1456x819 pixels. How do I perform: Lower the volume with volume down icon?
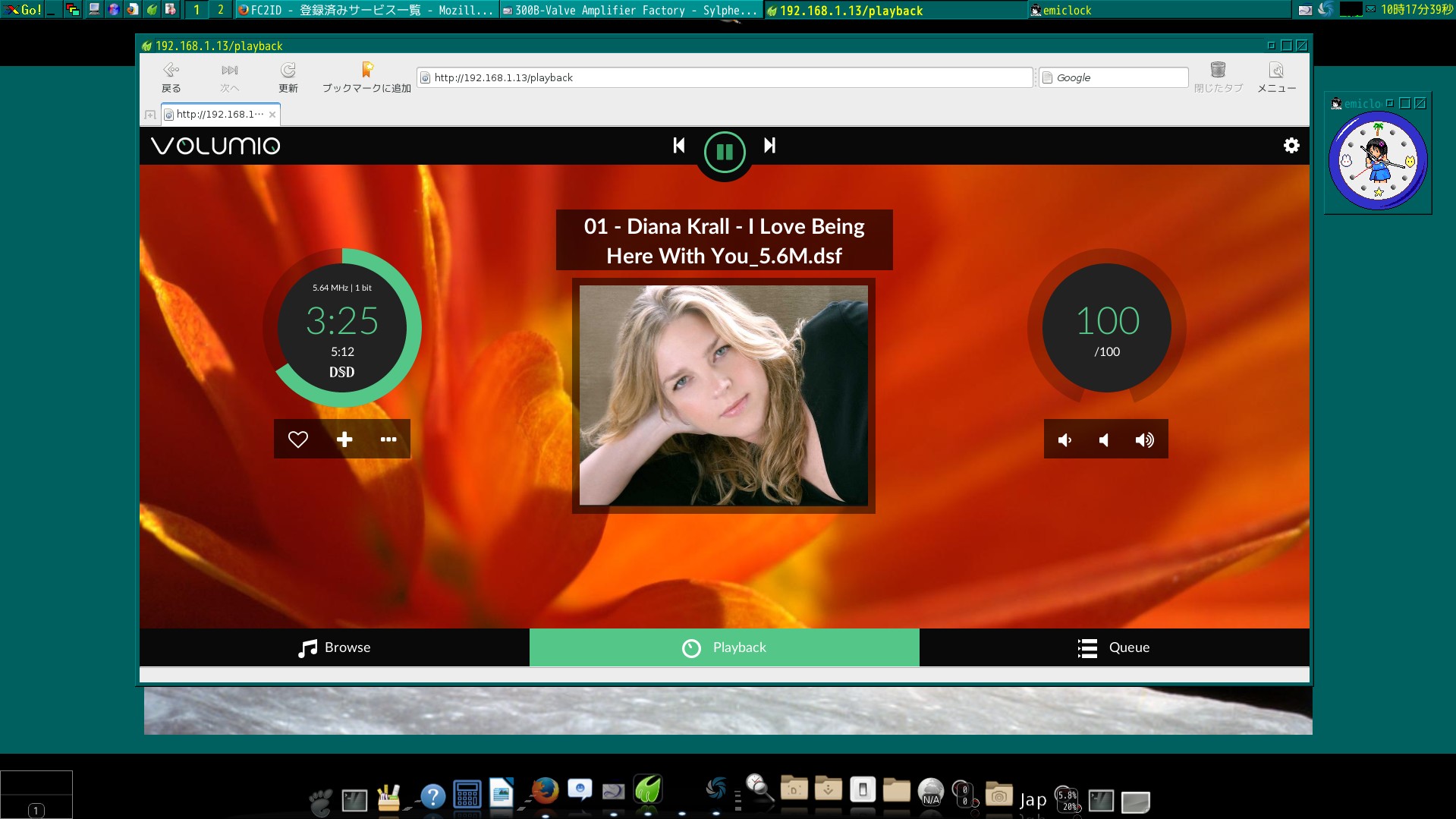(1064, 440)
